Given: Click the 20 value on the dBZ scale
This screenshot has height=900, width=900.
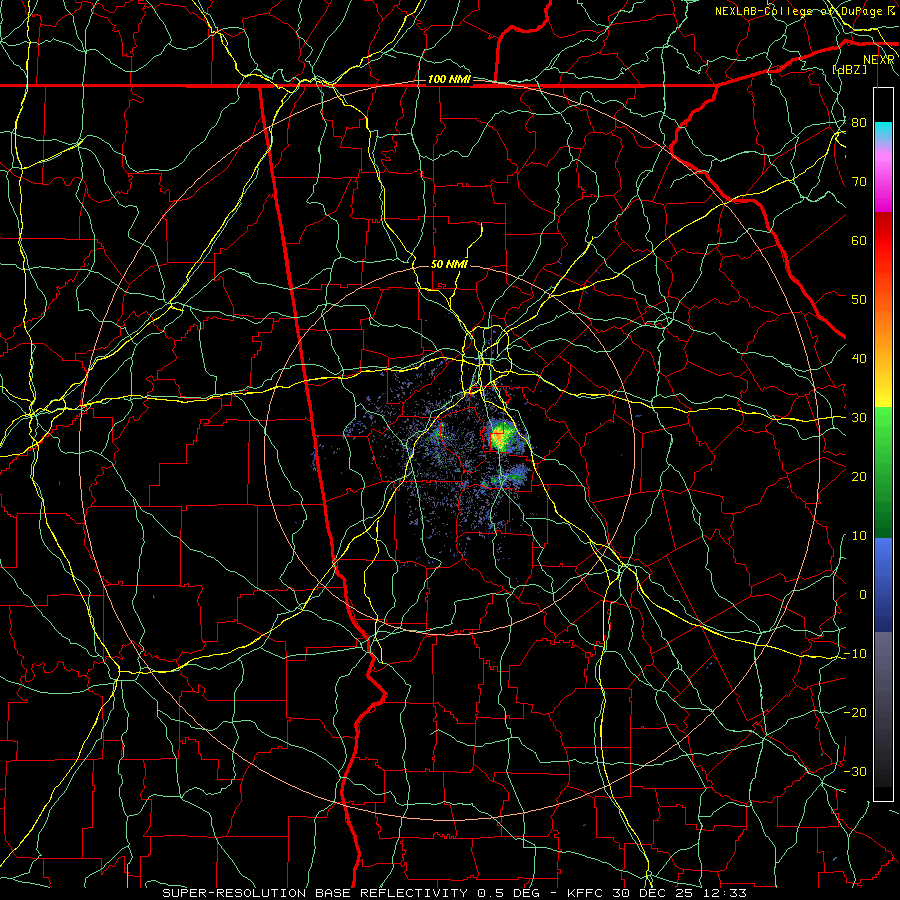Looking at the screenshot, I should click(x=859, y=477).
